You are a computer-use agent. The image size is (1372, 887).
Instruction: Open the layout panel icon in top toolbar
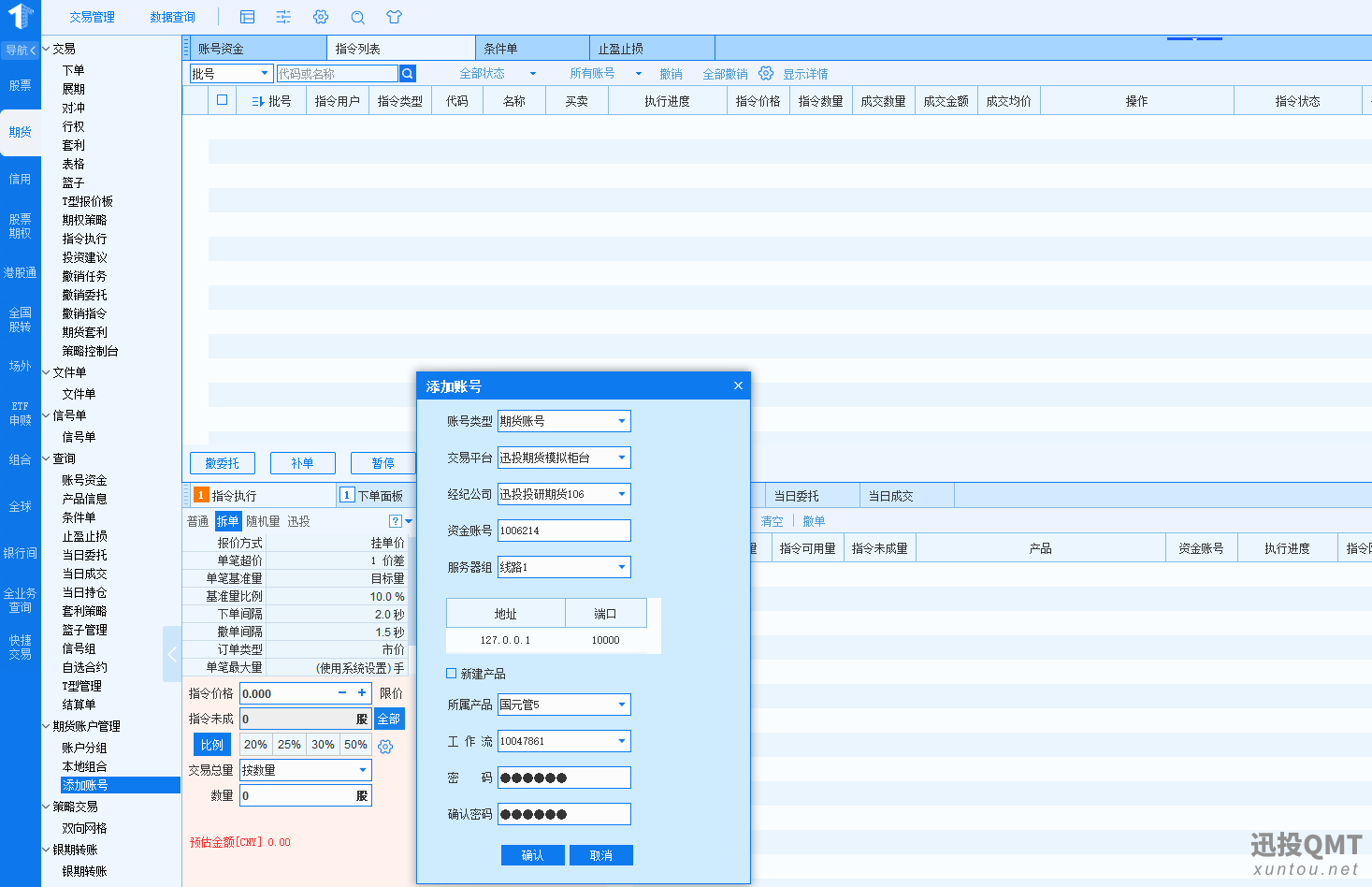point(247,17)
